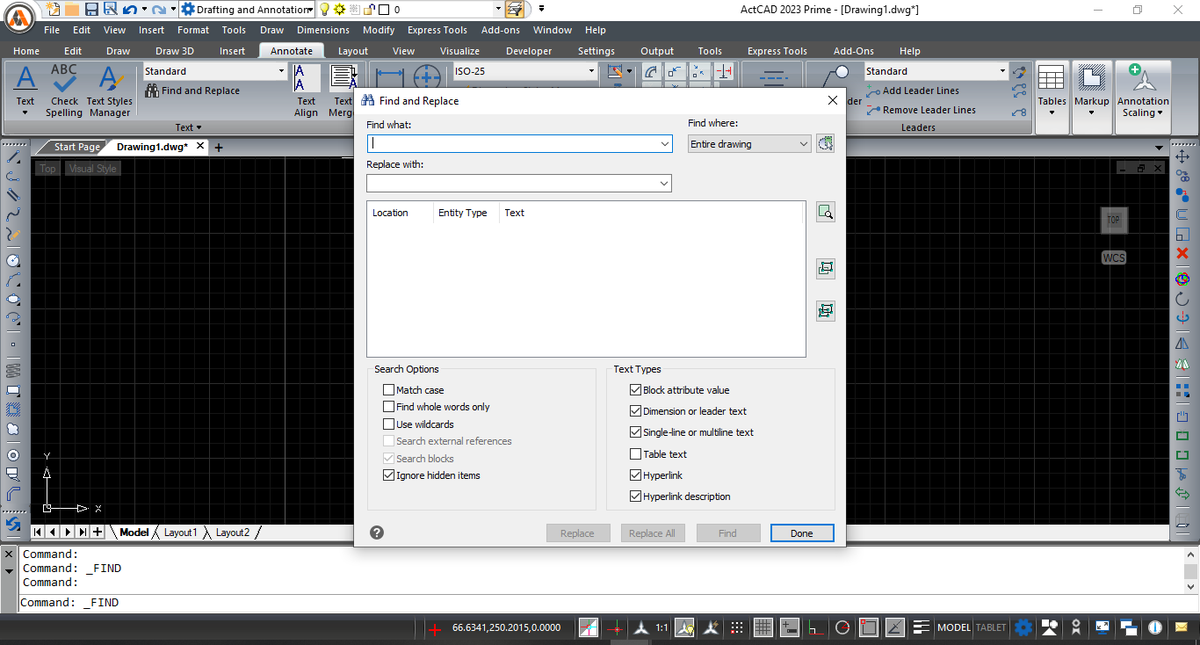
Task: Uncheck the Hyperlink description checkbox
Action: click(635, 496)
